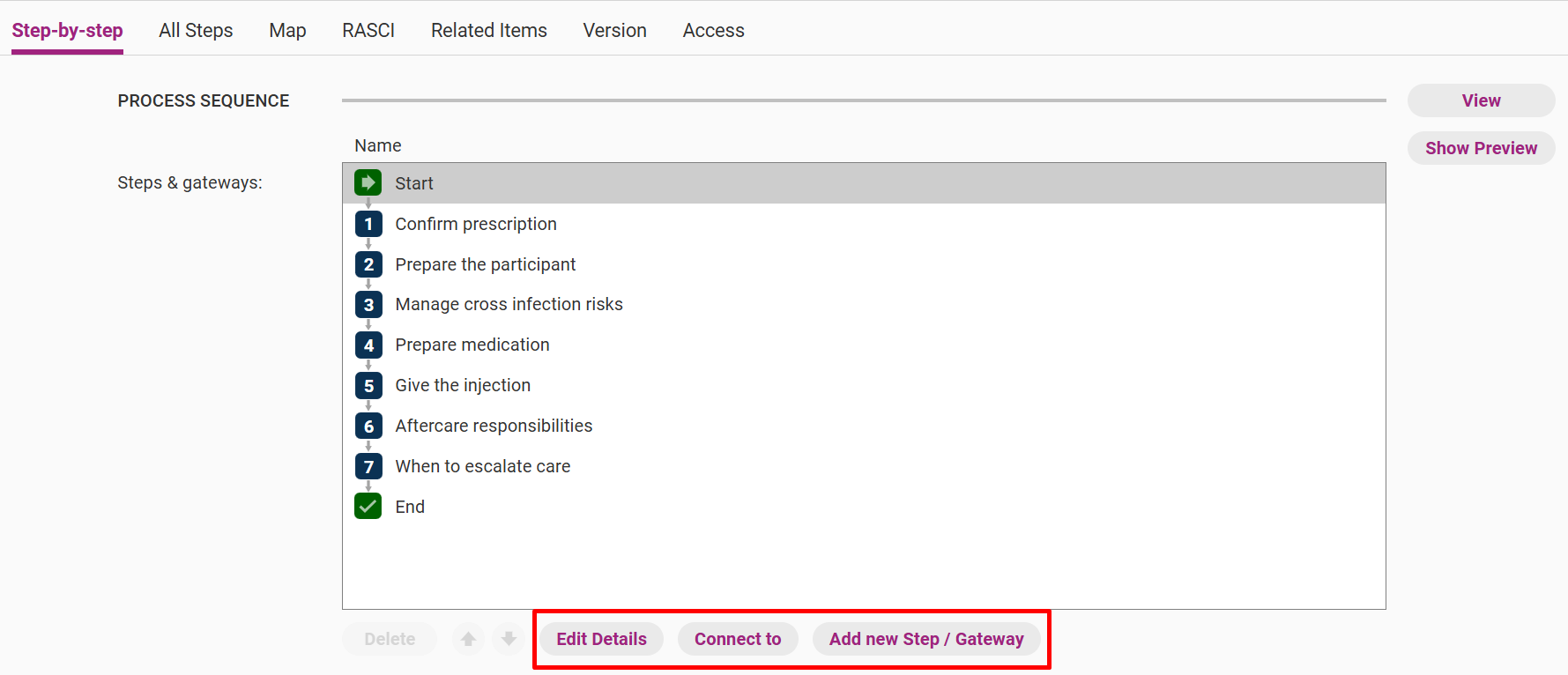
Task: Go to the Related Items tab
Action: (x=489, y=30)
